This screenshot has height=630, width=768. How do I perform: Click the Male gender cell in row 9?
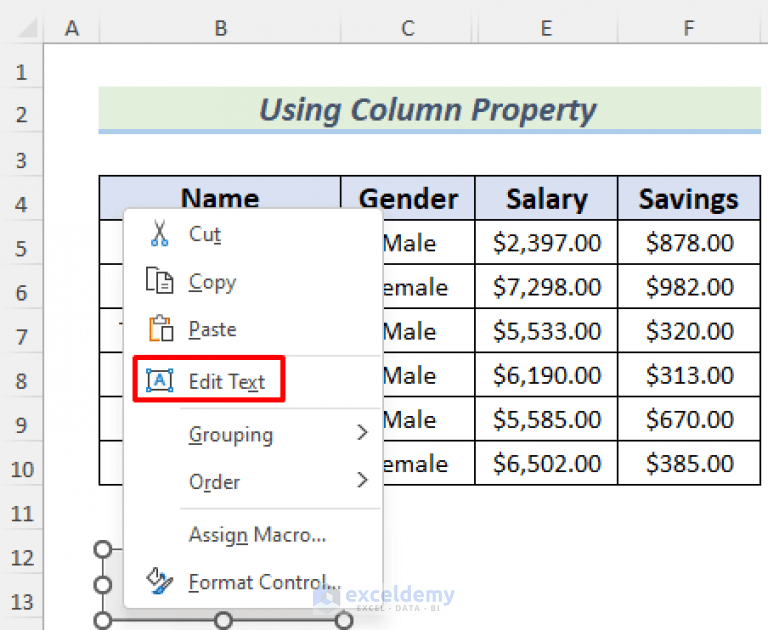coord(428,419)
